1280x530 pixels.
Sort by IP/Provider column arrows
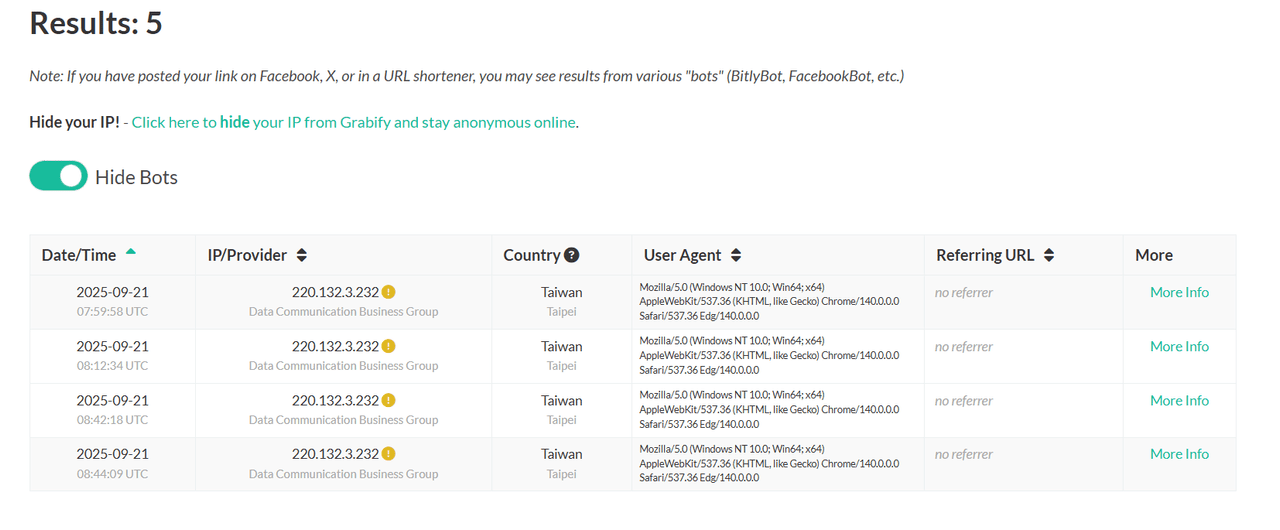tap(302, 255)
